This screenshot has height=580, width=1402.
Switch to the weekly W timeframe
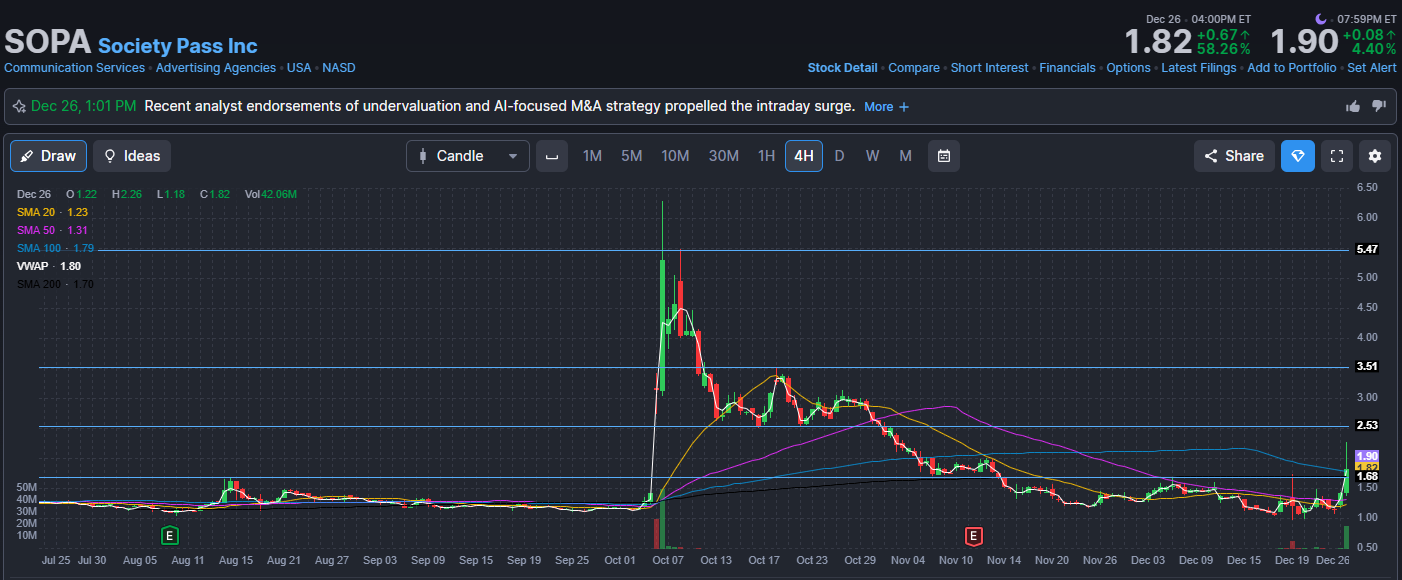pos(872,156)
